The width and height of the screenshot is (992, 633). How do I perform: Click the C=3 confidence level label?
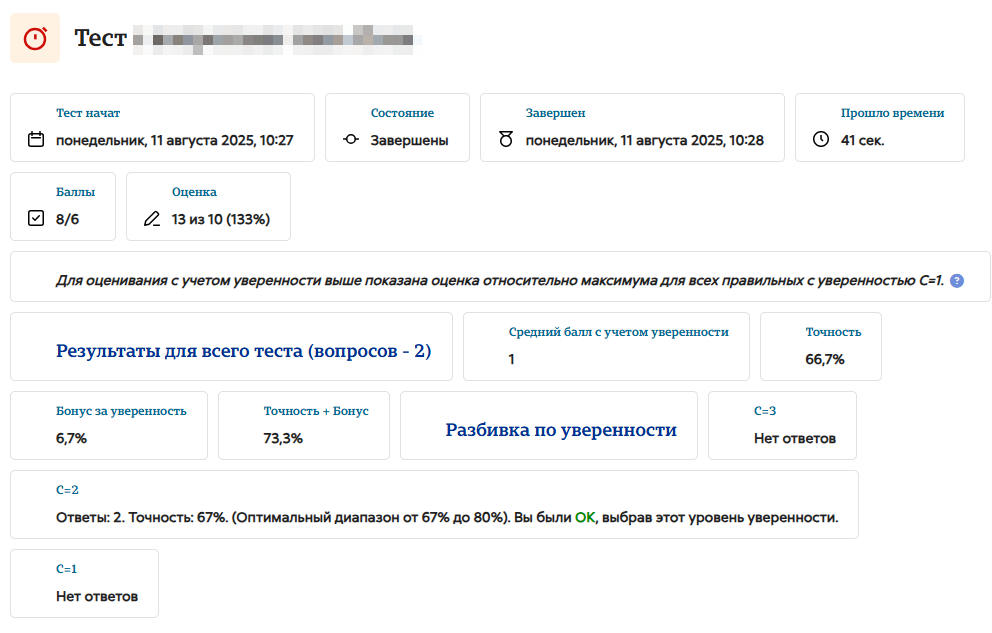pyautogui.click(x=765, y=411)
